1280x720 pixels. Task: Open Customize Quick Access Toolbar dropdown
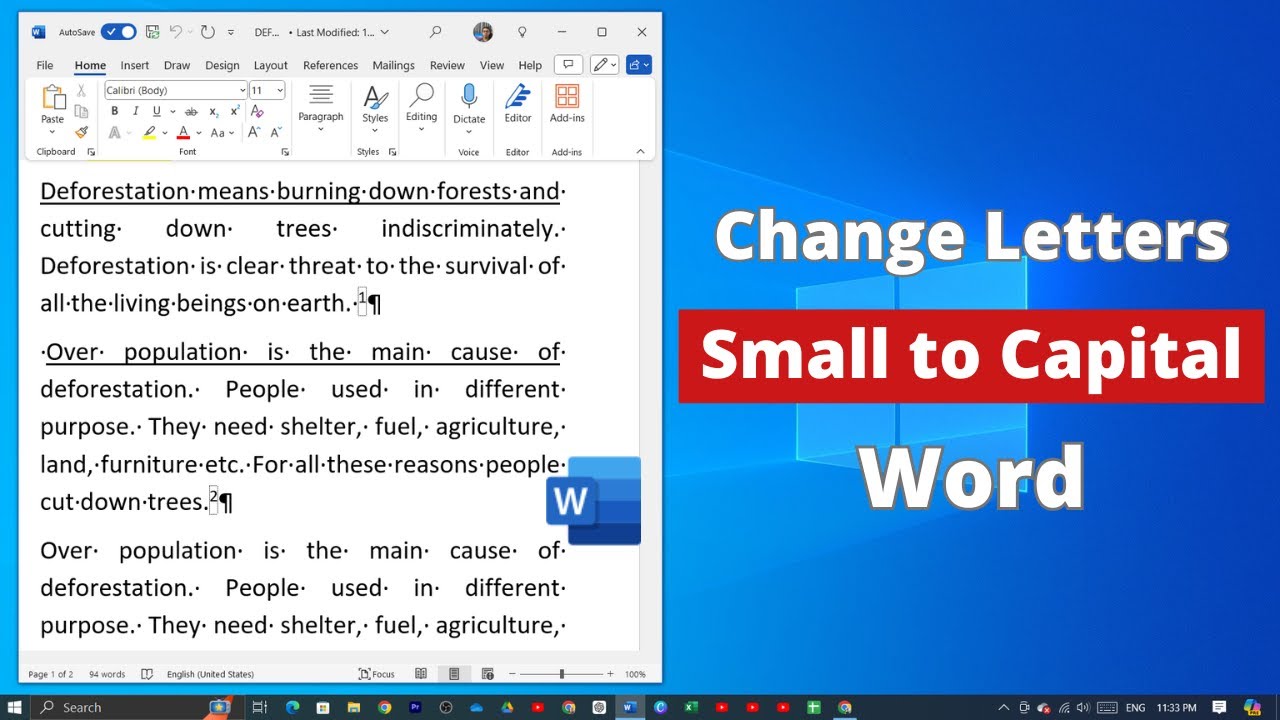[231, 32]
